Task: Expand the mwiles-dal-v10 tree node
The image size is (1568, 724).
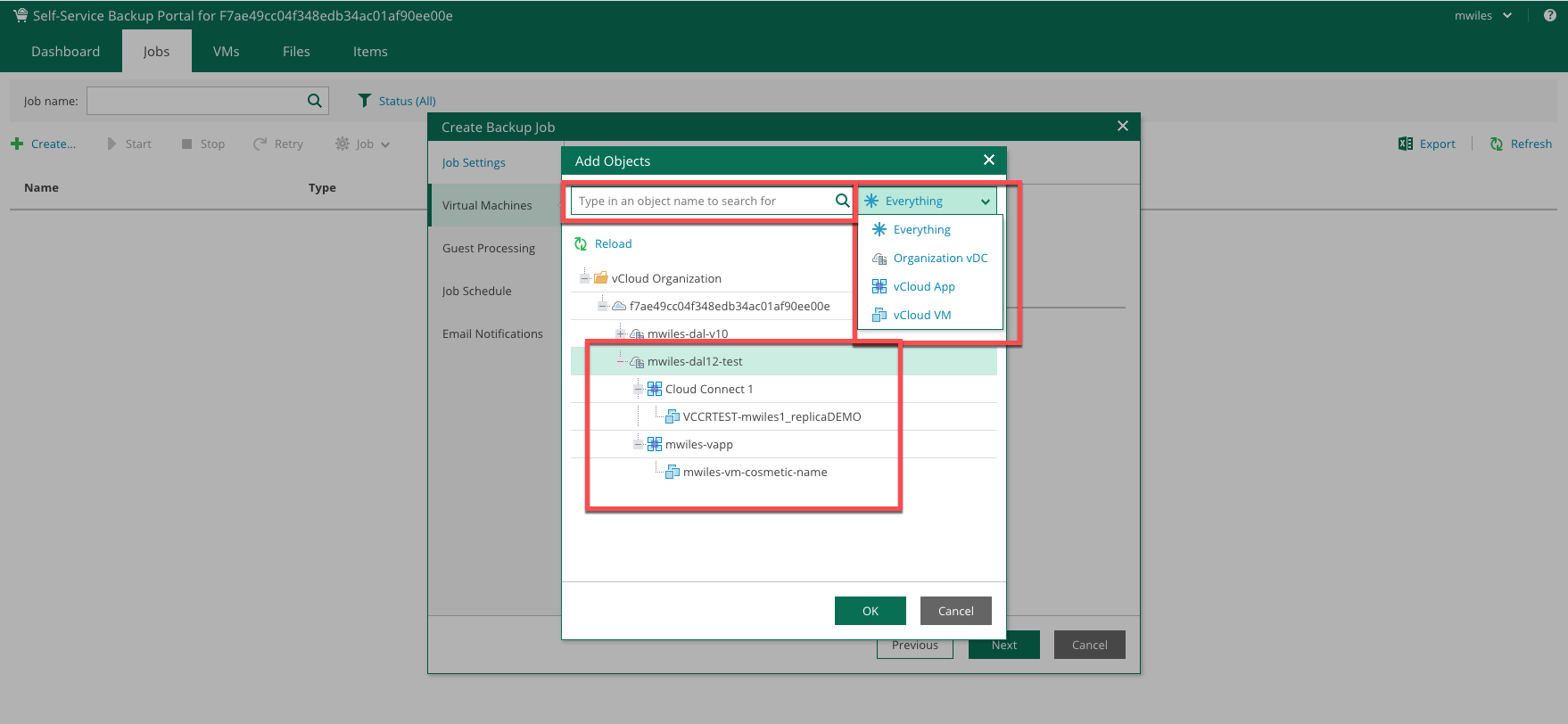Action: pyautogui.click(x=621, y=333)
